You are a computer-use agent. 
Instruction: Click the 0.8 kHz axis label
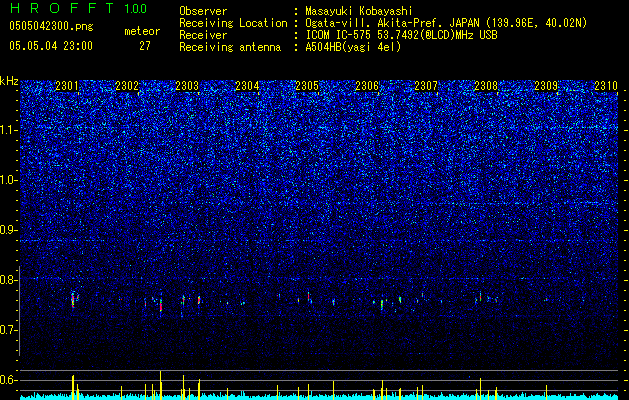point(9,280)
